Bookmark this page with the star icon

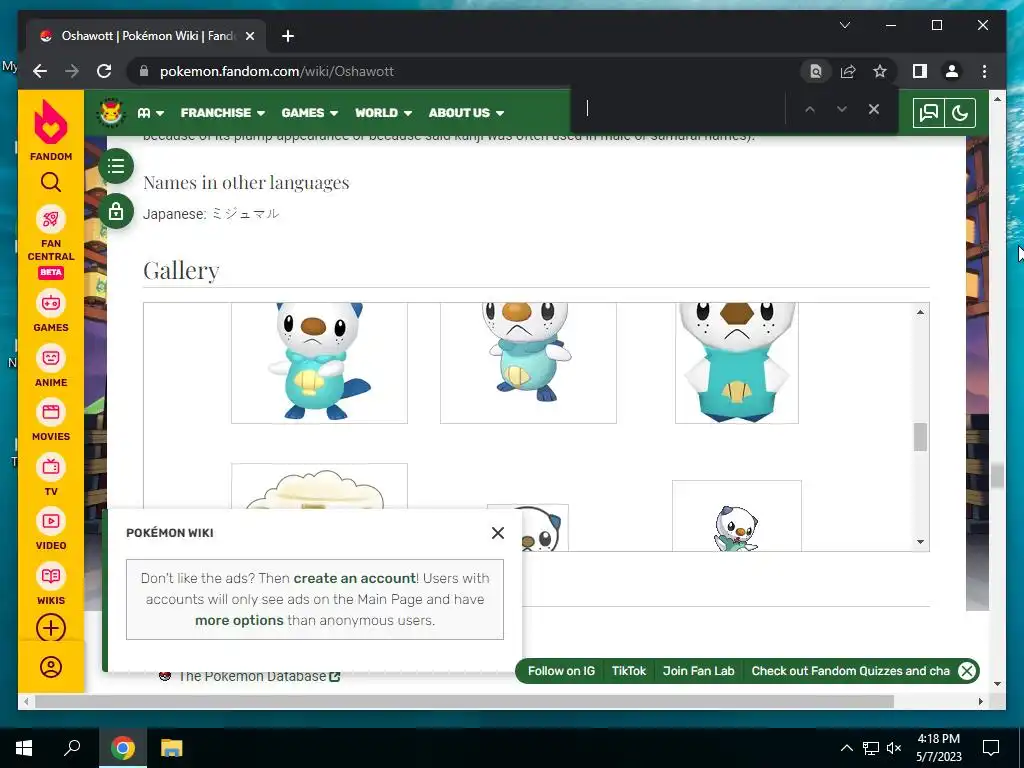pos(880,71)
